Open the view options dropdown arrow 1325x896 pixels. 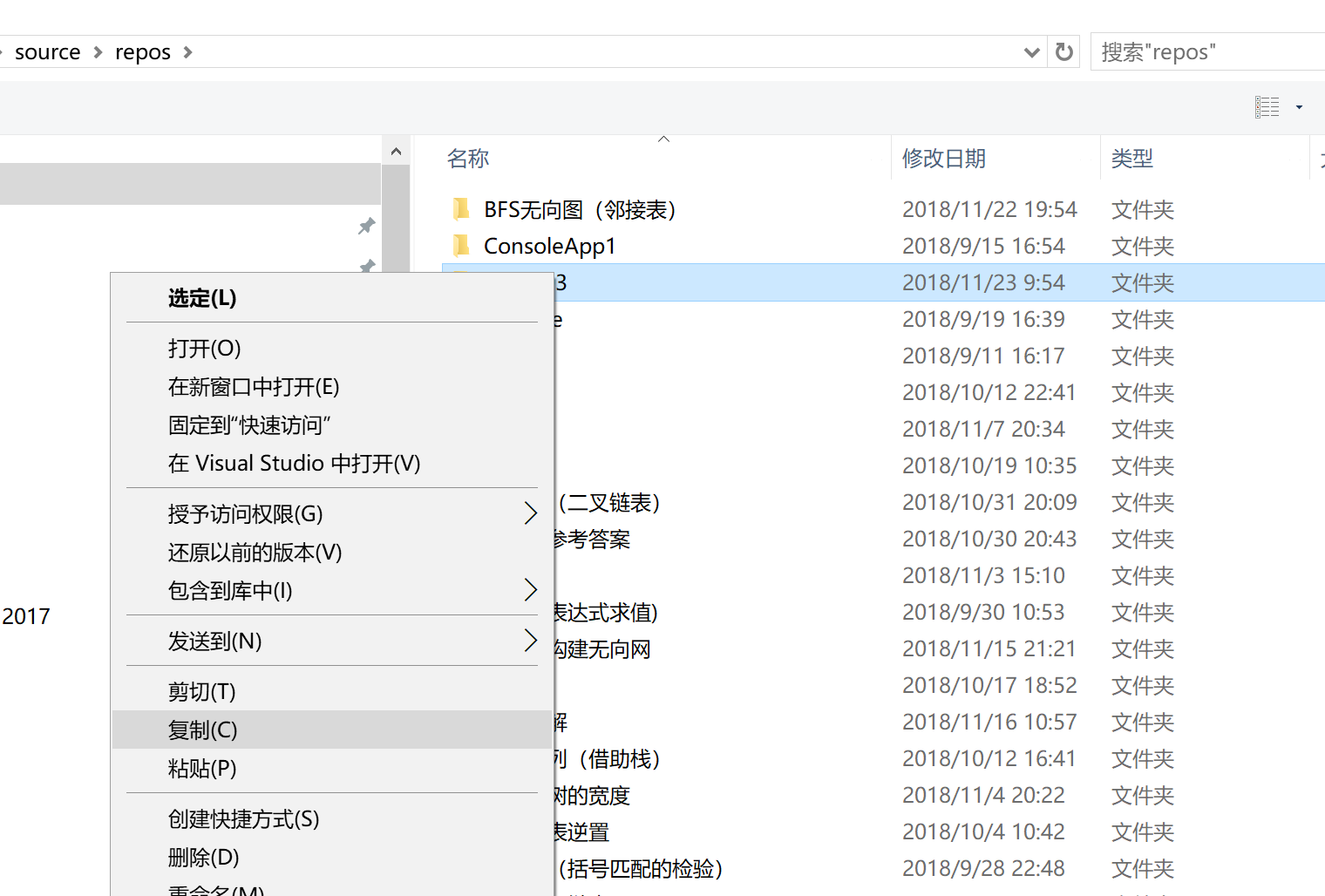[x=1299, y=107]
